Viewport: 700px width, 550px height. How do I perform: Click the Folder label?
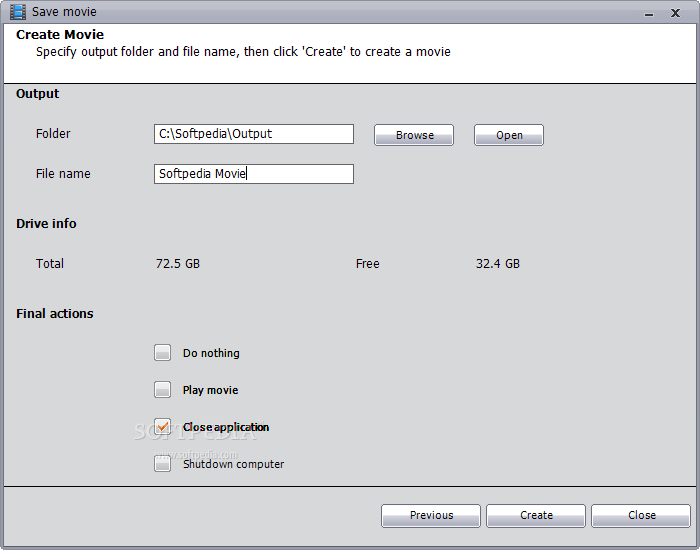[53, 133]
